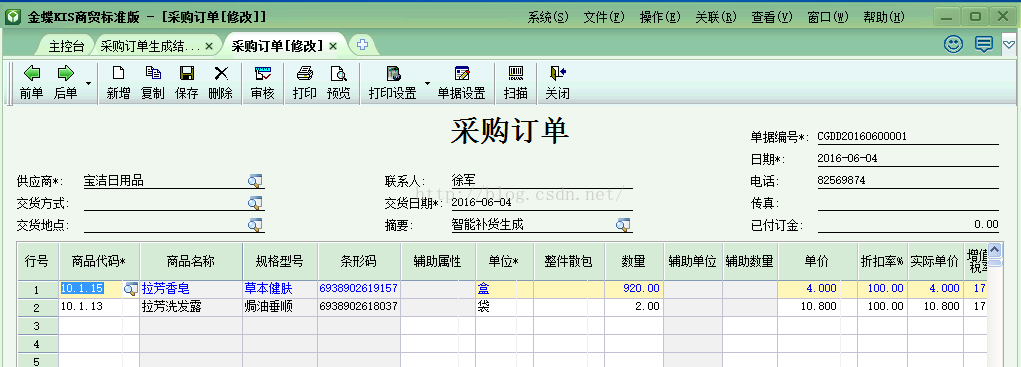Select barcode cell 6938902618037
Screen dimensions: 1021x367
coord(359,306)
